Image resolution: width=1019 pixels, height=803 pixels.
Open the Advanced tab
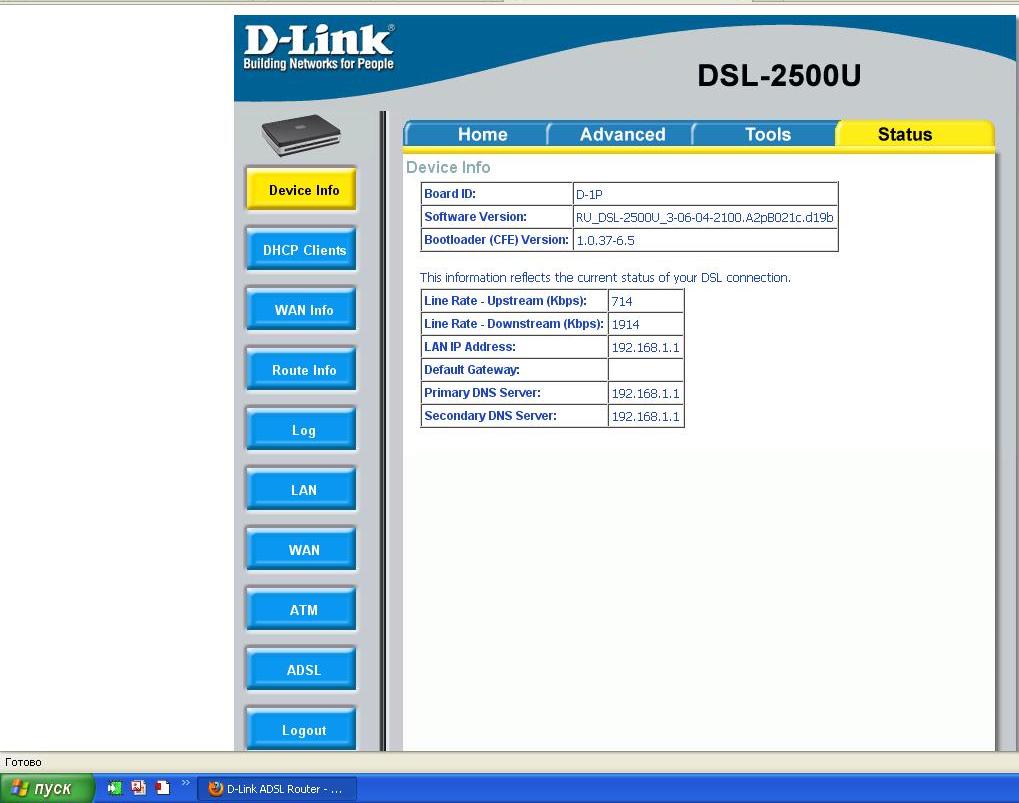[x=622, y=134]
